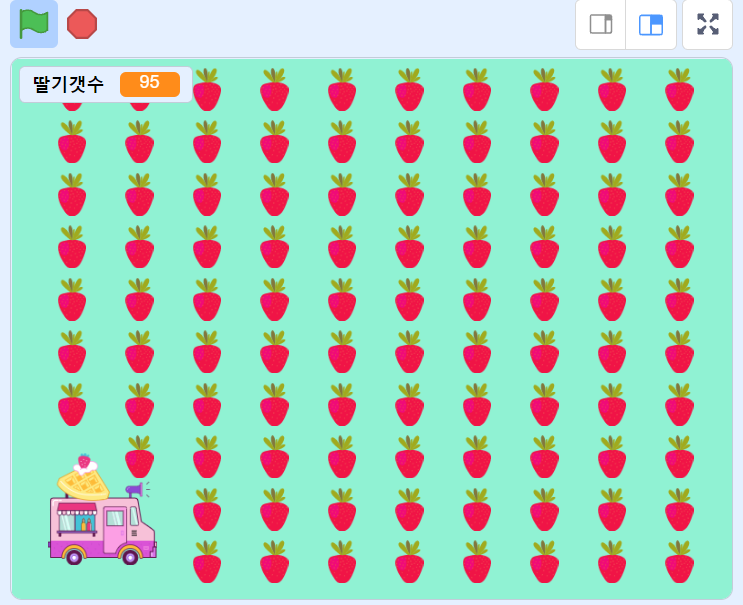Image resolution: width=743 pixels, height=605 pixels.
Task: Click the green flag to start
Action: tap(34, 24)
